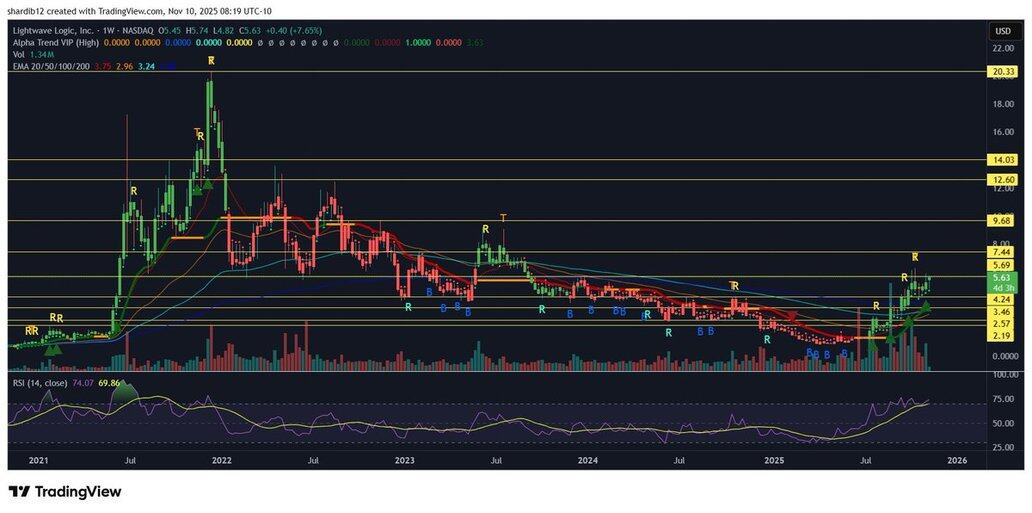Image resolution: width=1032 pixels, height=513 pixels.
Task: Click the yellow T marker in mid-2023
Action: [503, 218]
